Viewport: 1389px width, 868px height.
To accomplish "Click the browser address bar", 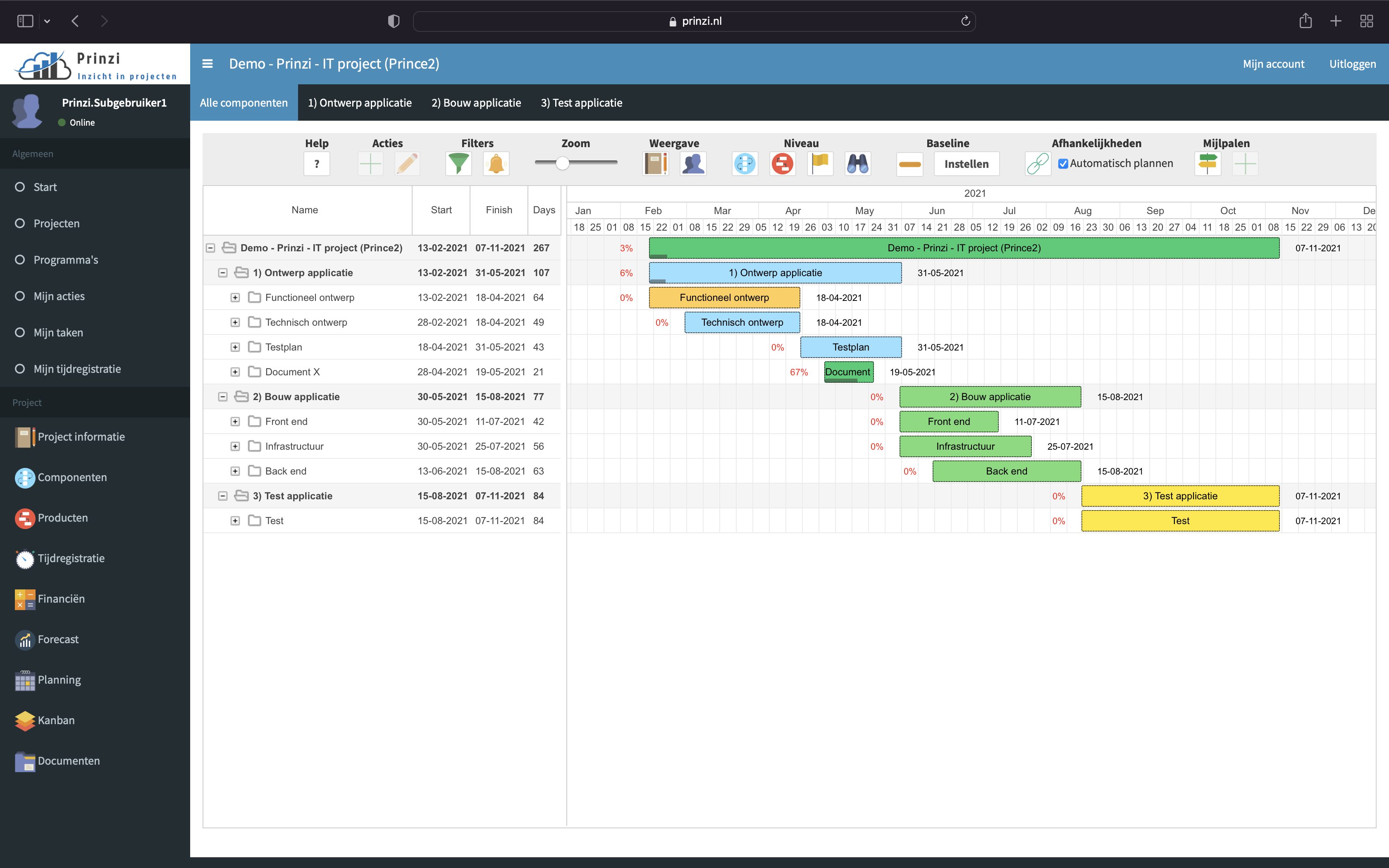I will pos(694,21).
